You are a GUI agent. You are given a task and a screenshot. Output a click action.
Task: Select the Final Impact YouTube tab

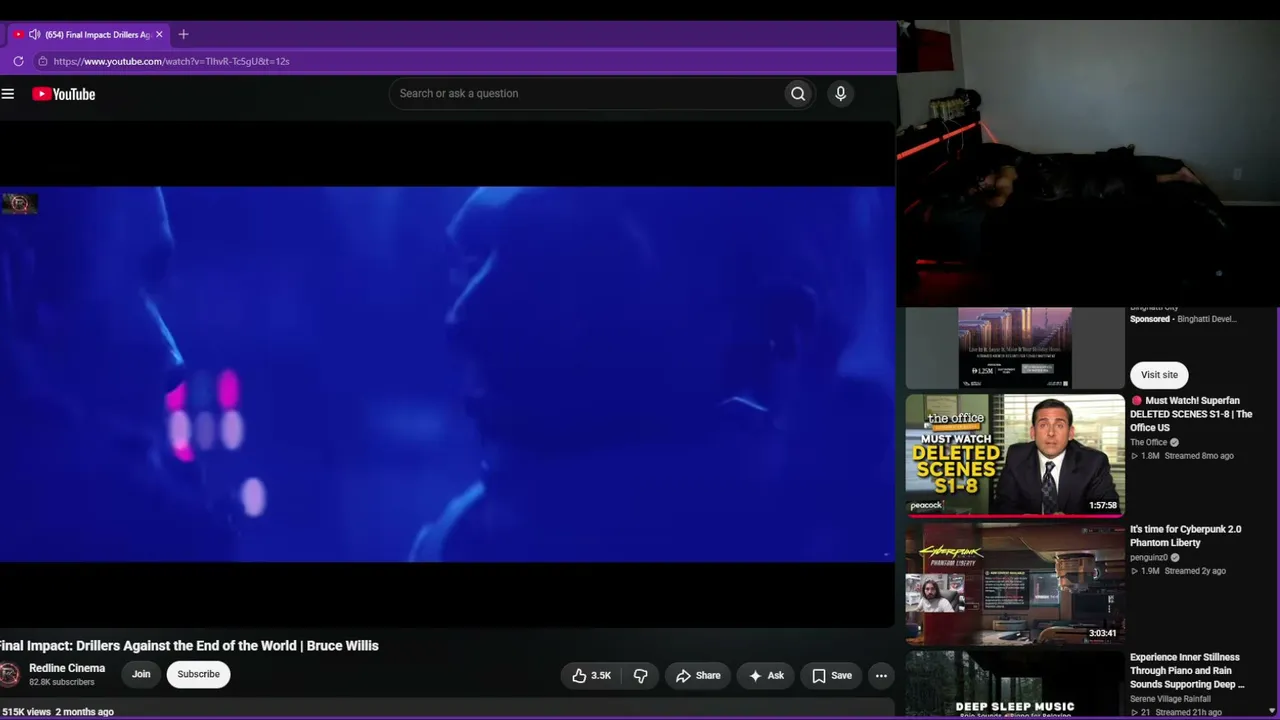coord(87,34)
